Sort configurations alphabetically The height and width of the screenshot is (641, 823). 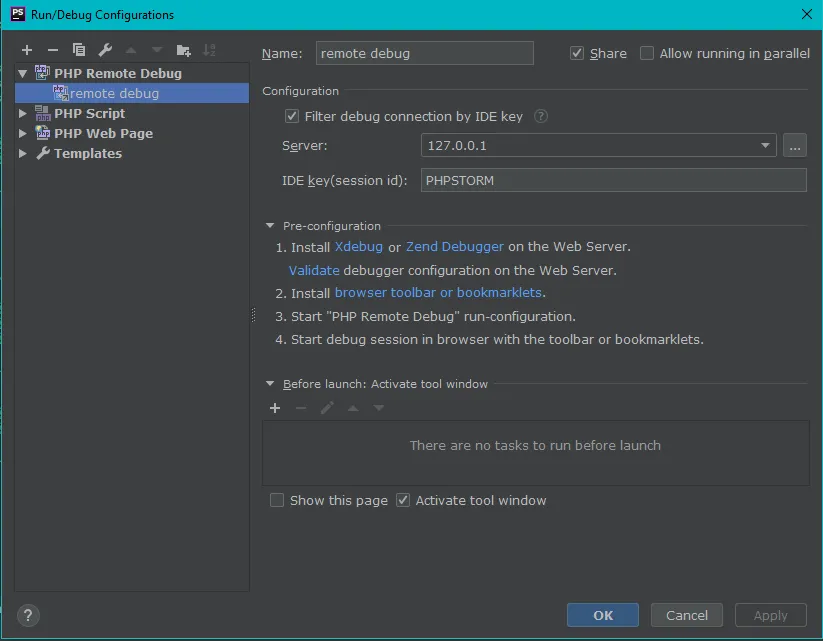(x=209, y=50)
